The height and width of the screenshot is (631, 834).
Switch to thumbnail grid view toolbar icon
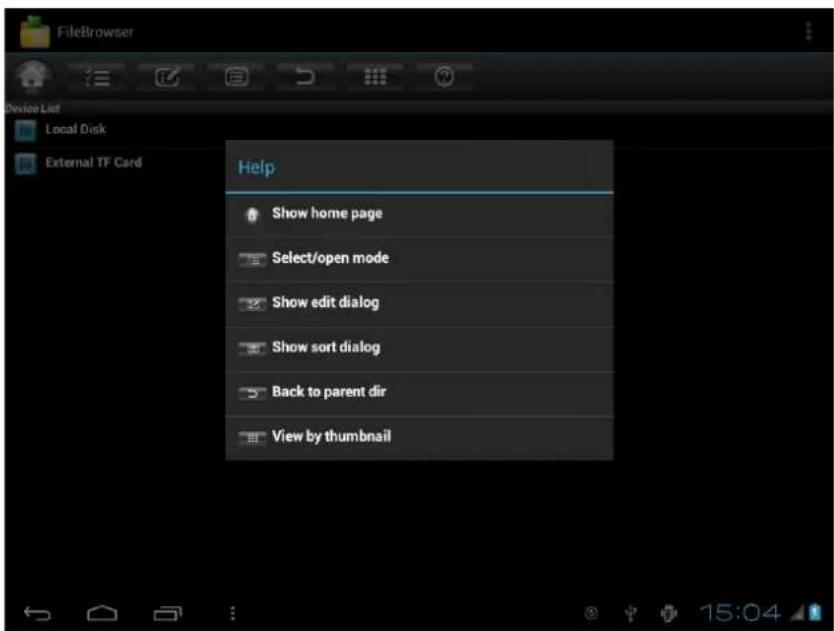click(375, 78)
